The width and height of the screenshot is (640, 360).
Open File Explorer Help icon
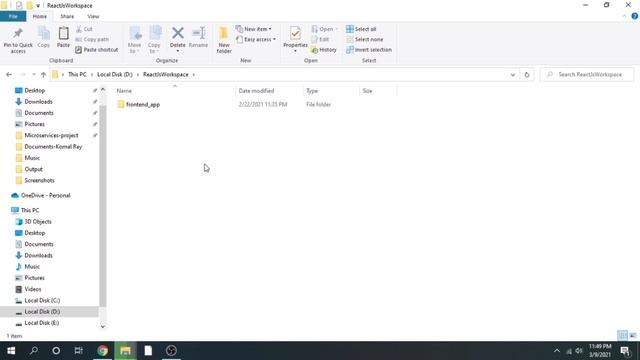(635, 16)
